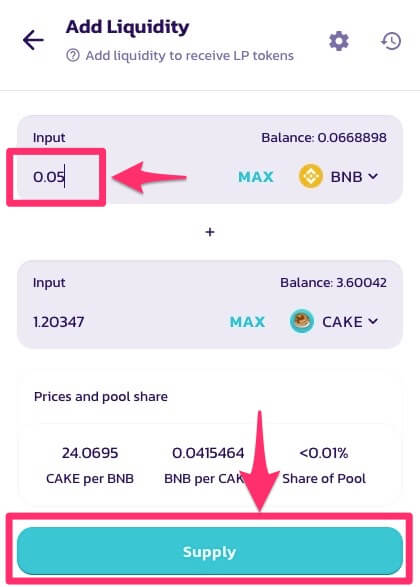Go back with the left arrow icon
Viewport: 420px width, 587px height.
coord(33,40)
